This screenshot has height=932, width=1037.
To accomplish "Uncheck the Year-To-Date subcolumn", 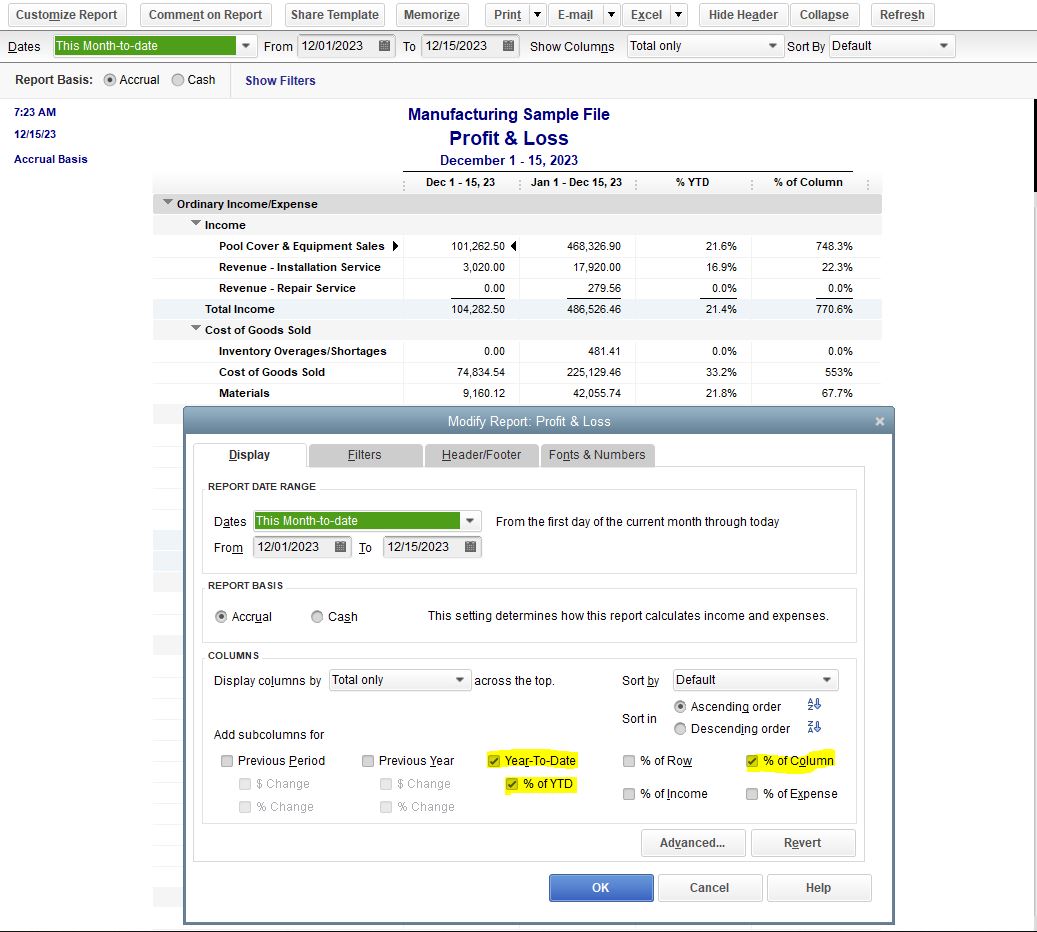I will pyautogui.click(x=493, y=760).
